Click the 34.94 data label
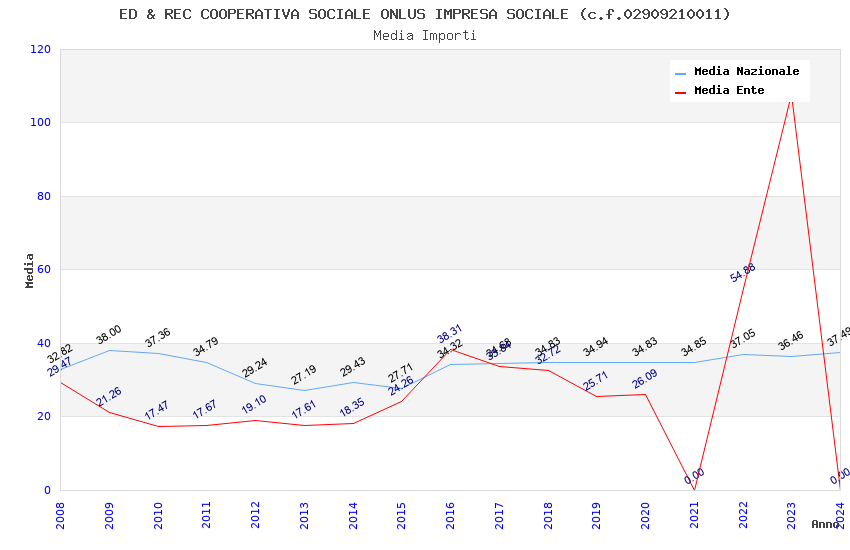This screenshot has width=850, height=550. point(596,347)
